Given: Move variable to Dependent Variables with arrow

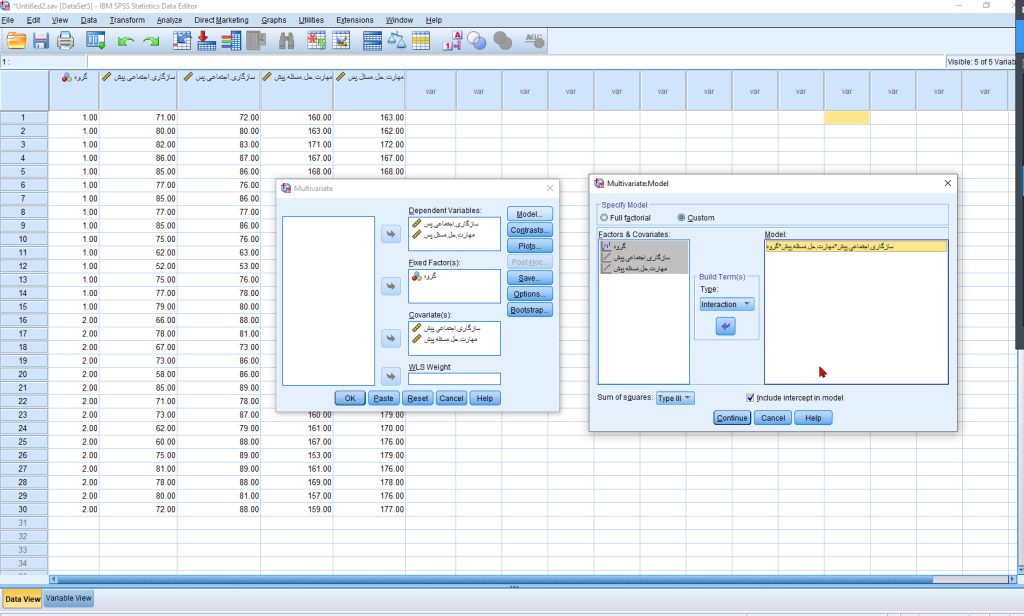Looking at the screenshot, I should point(391,234).
